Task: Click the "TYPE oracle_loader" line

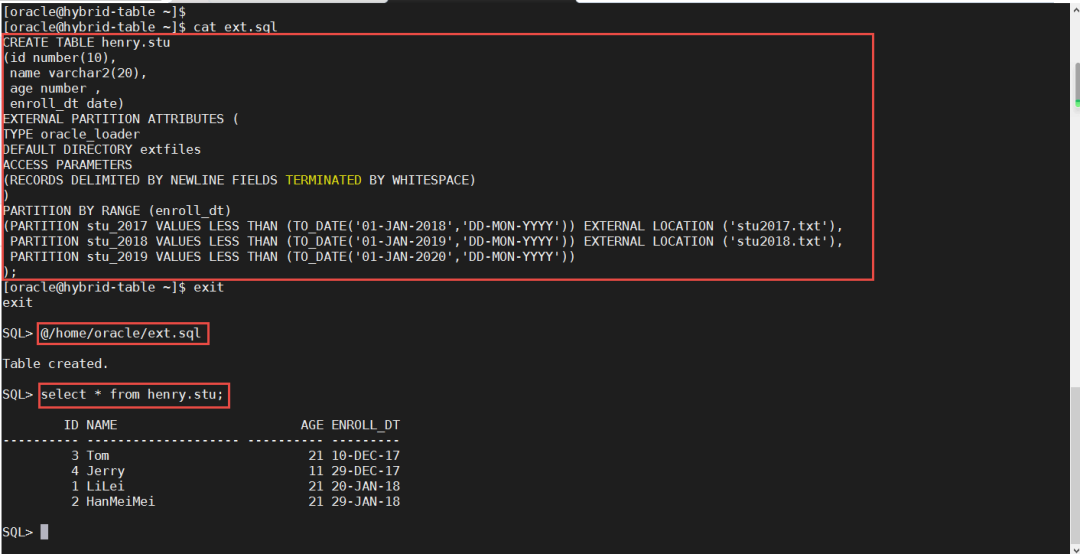Action: (71, 134)
